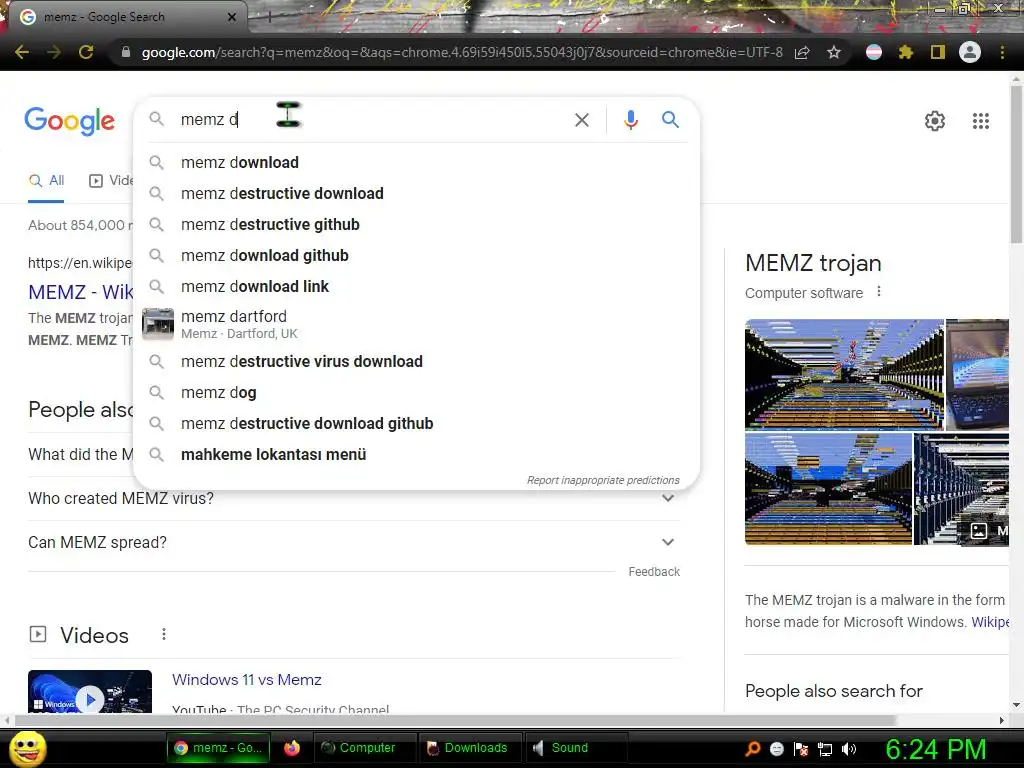The width and height of the screenshot is (1024, 768).
Task: Switch to the Videos results tab
Action: tap(112, 181)
